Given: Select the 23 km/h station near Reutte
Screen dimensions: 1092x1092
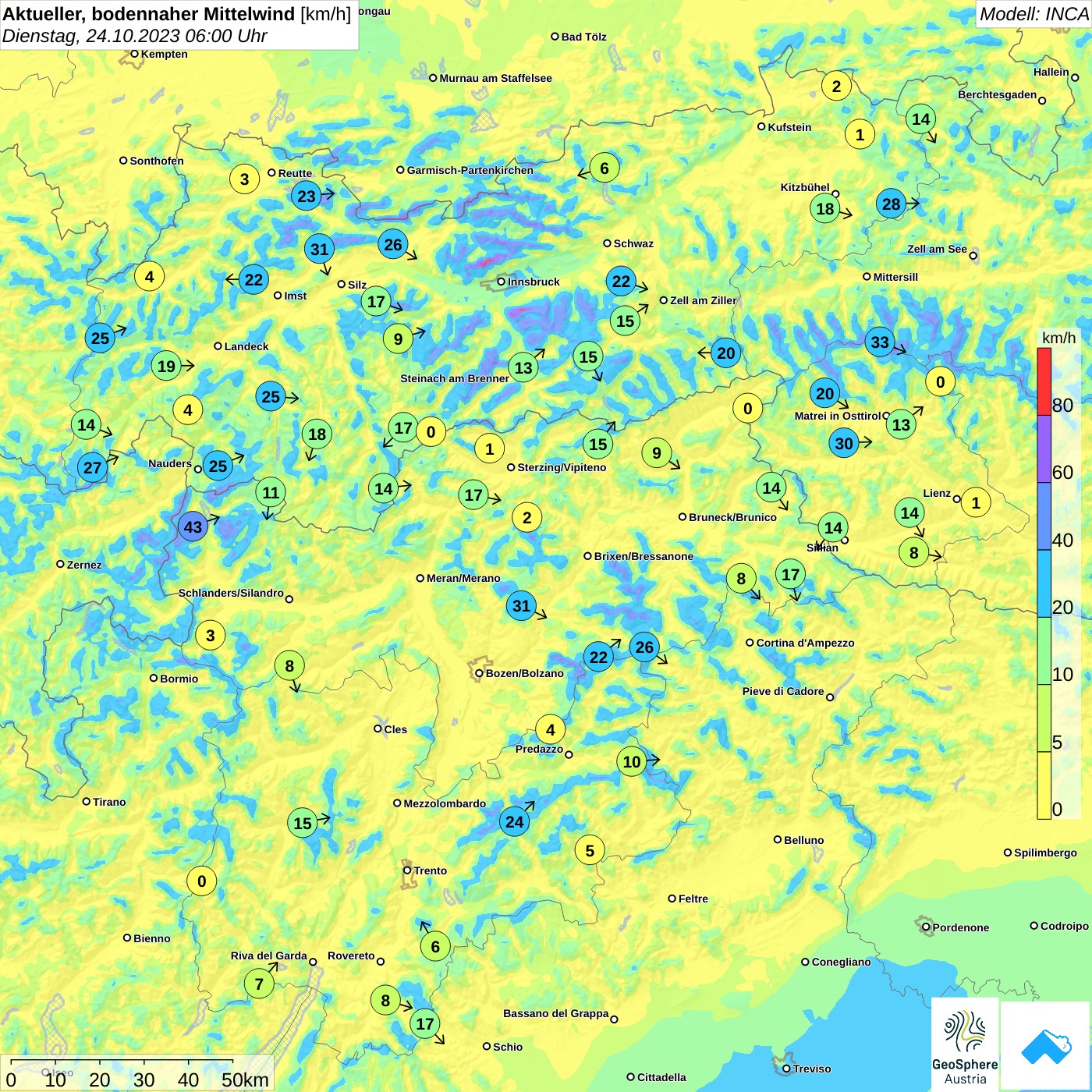Looking at the screenshot, I should (x=307, y=196).
